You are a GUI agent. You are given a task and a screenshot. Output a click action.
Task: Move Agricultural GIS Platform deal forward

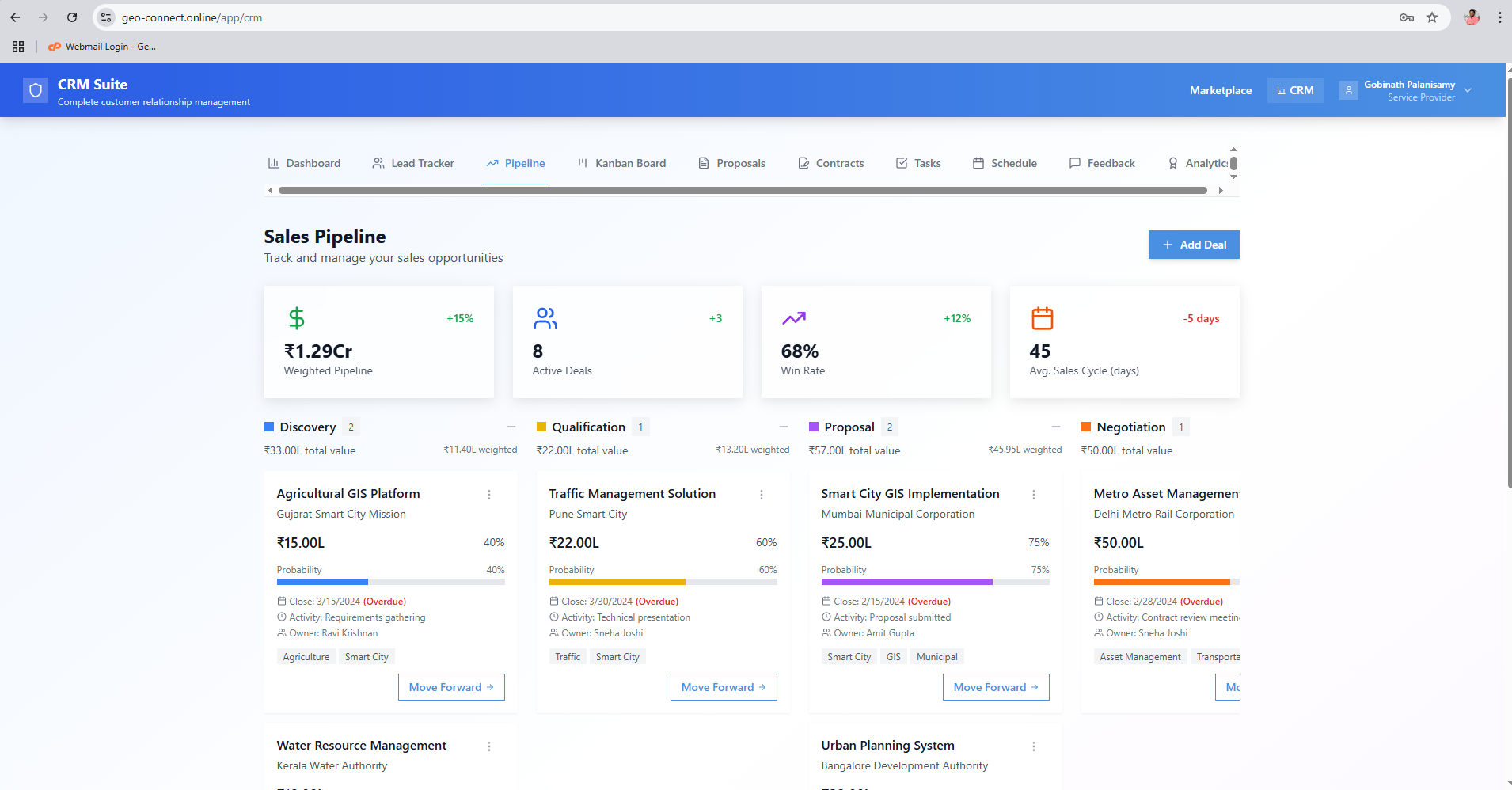tap(451, 687)
